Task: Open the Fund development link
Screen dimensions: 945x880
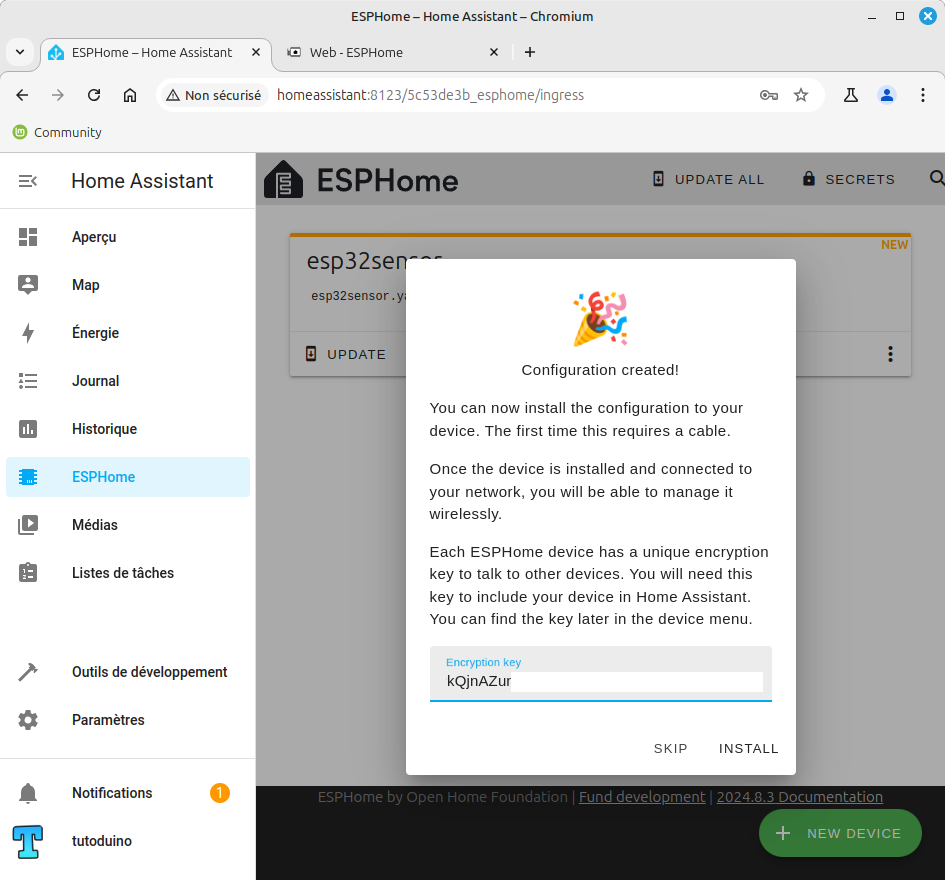Action: click(x=642, y=797)
